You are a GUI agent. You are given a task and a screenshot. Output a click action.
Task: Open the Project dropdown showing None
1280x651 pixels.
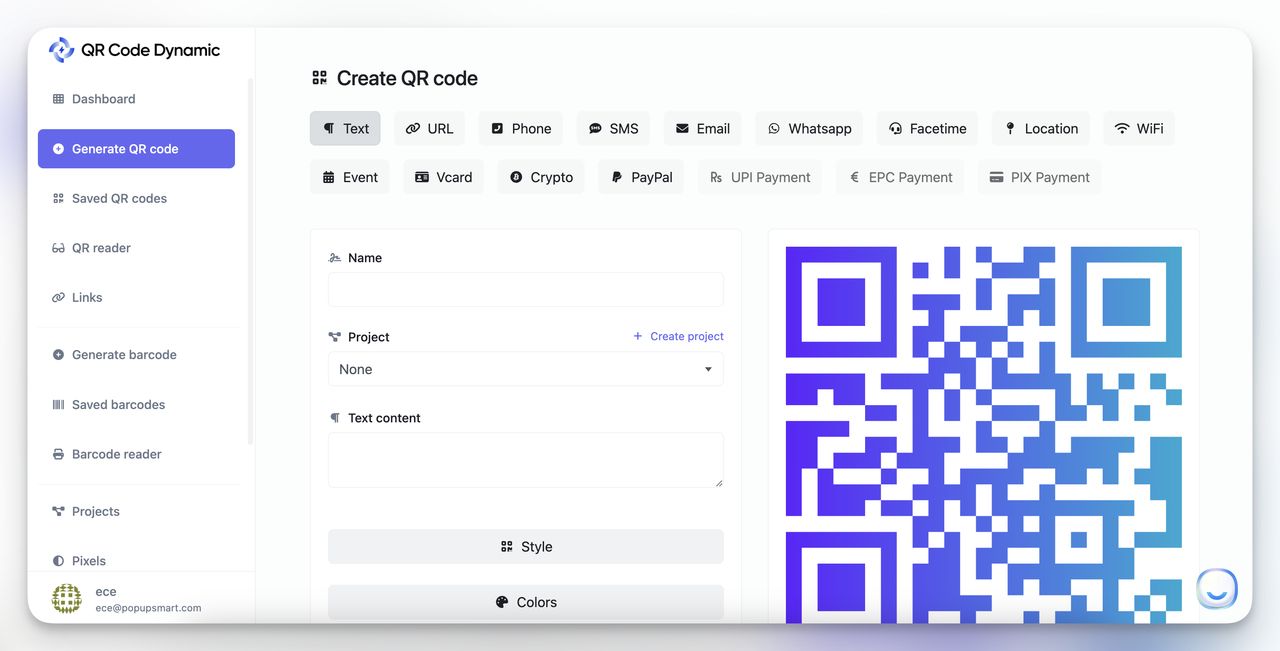(525, 369)
